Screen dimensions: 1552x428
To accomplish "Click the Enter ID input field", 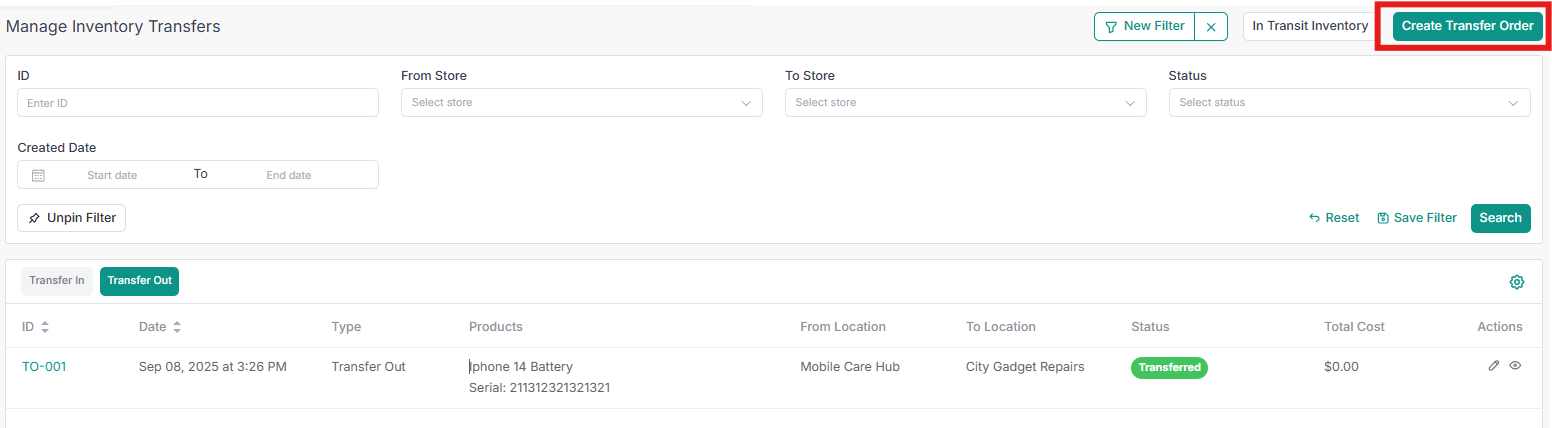I will point(198,103).
